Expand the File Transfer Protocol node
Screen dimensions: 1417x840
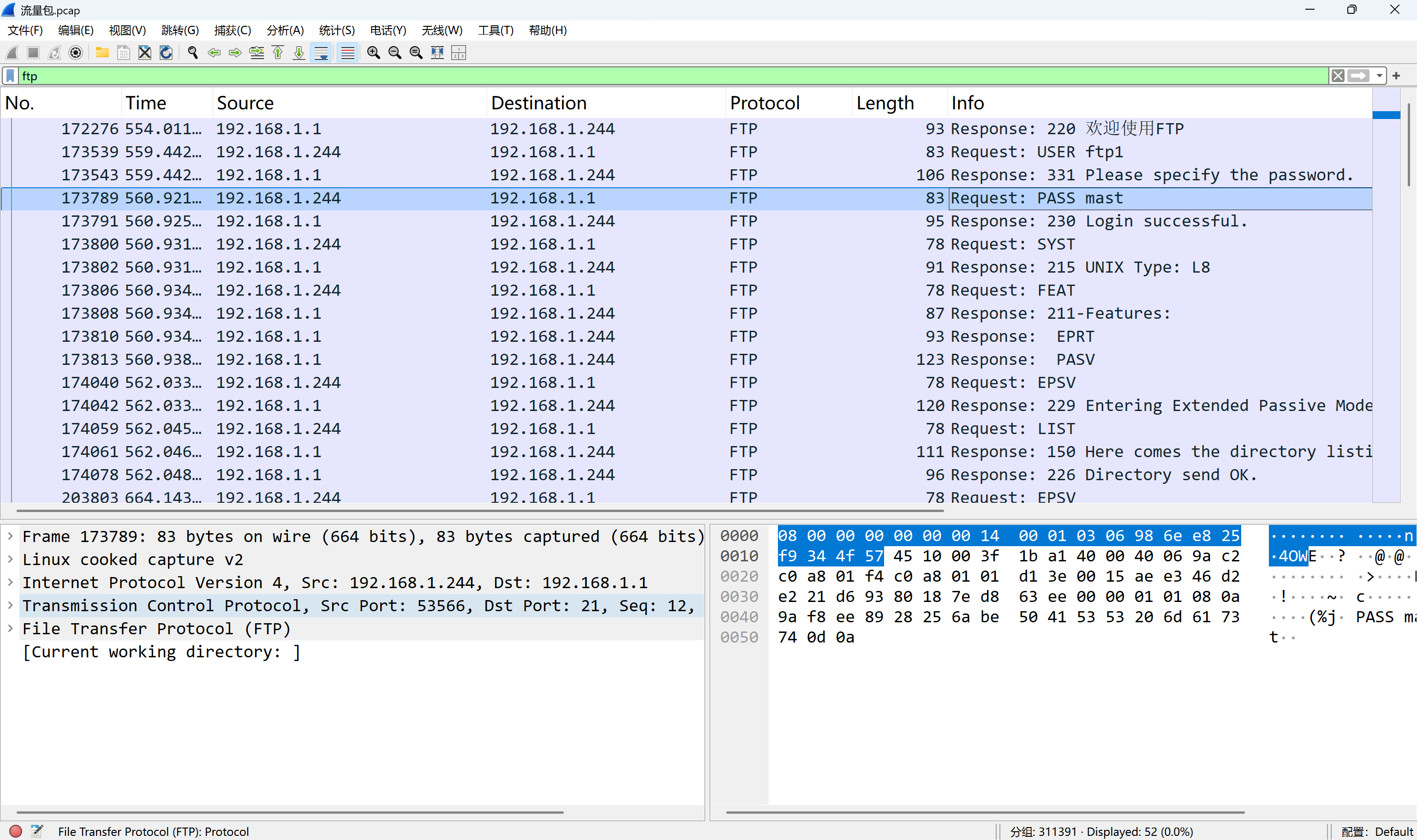10,628
